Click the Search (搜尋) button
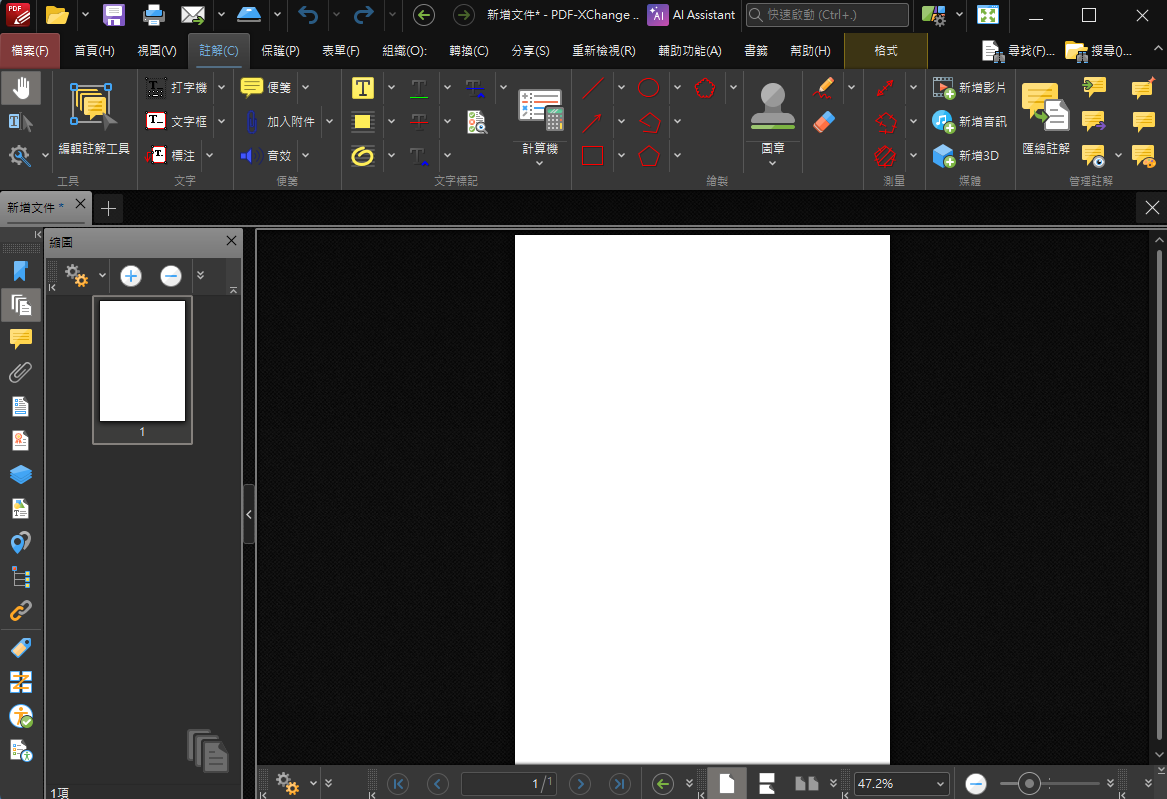 [x=1099, y=51]
